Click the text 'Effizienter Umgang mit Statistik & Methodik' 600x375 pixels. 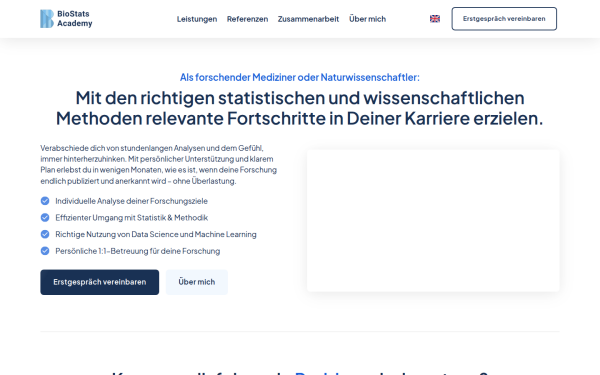131,218
